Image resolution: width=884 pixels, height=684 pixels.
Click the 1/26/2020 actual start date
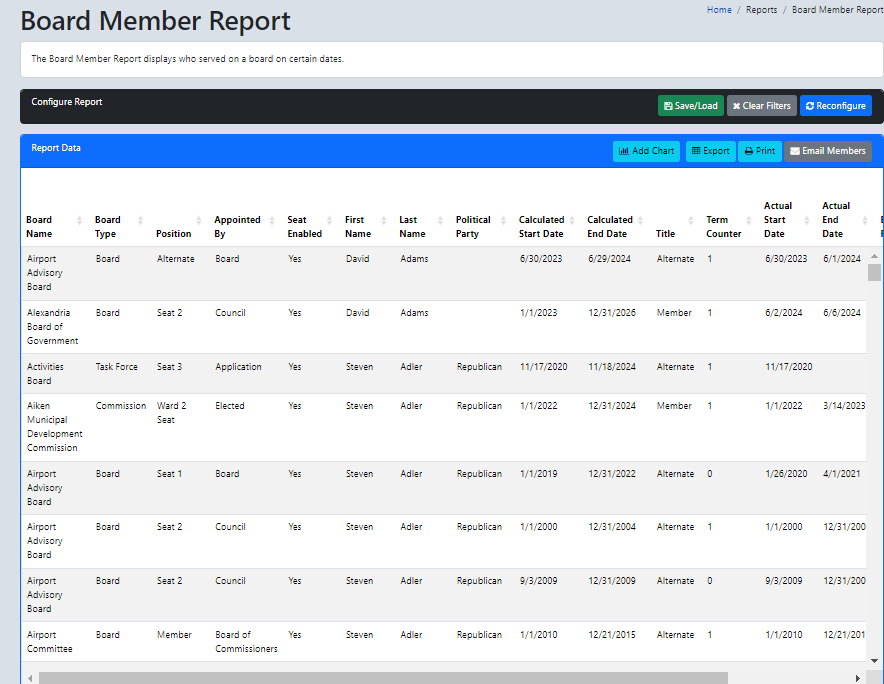(x=786, y=474)
